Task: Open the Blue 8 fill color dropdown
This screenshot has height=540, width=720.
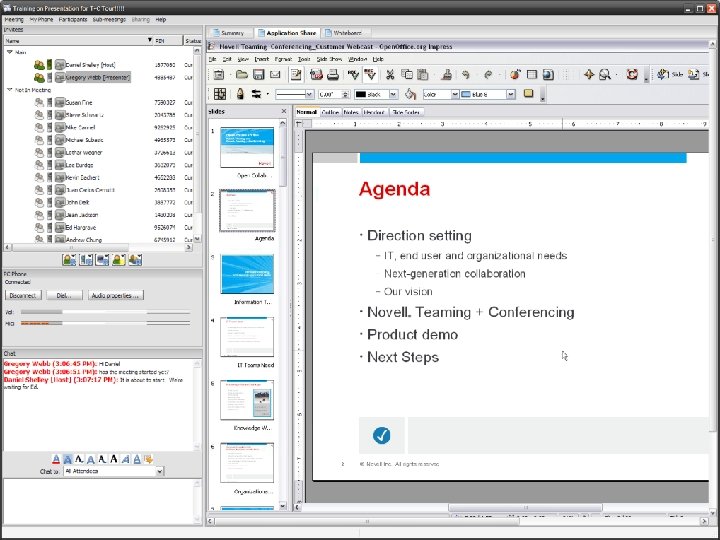Action: (511, 94)
